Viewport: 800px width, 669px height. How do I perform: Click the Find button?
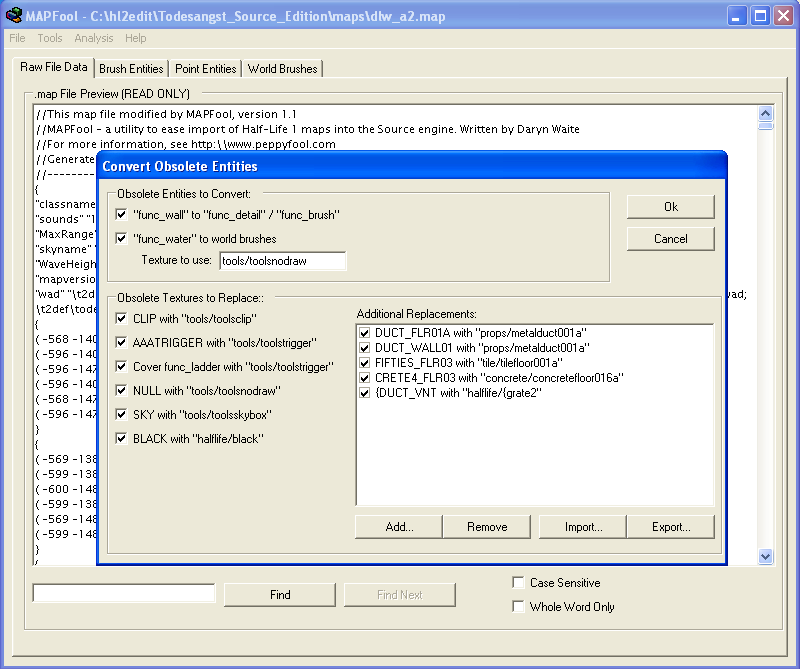[x=280, y=594]
